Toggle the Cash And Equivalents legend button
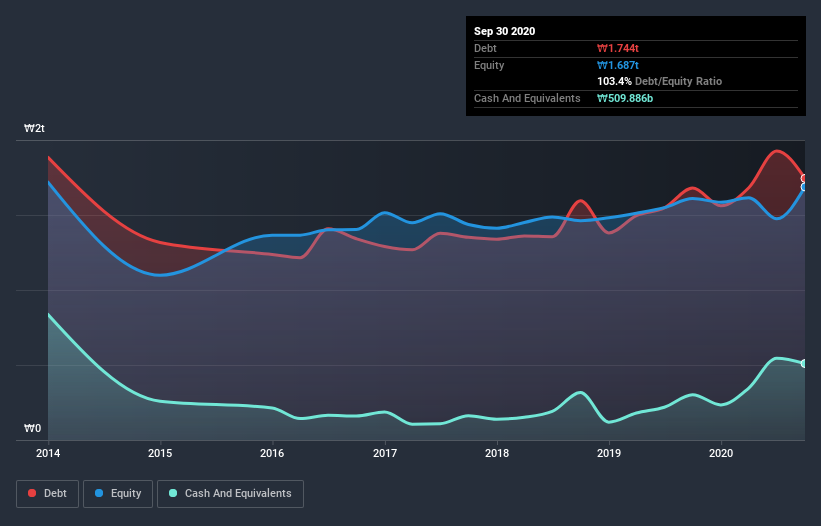Screen dimensions: 821x526 (x=230, y=494)
